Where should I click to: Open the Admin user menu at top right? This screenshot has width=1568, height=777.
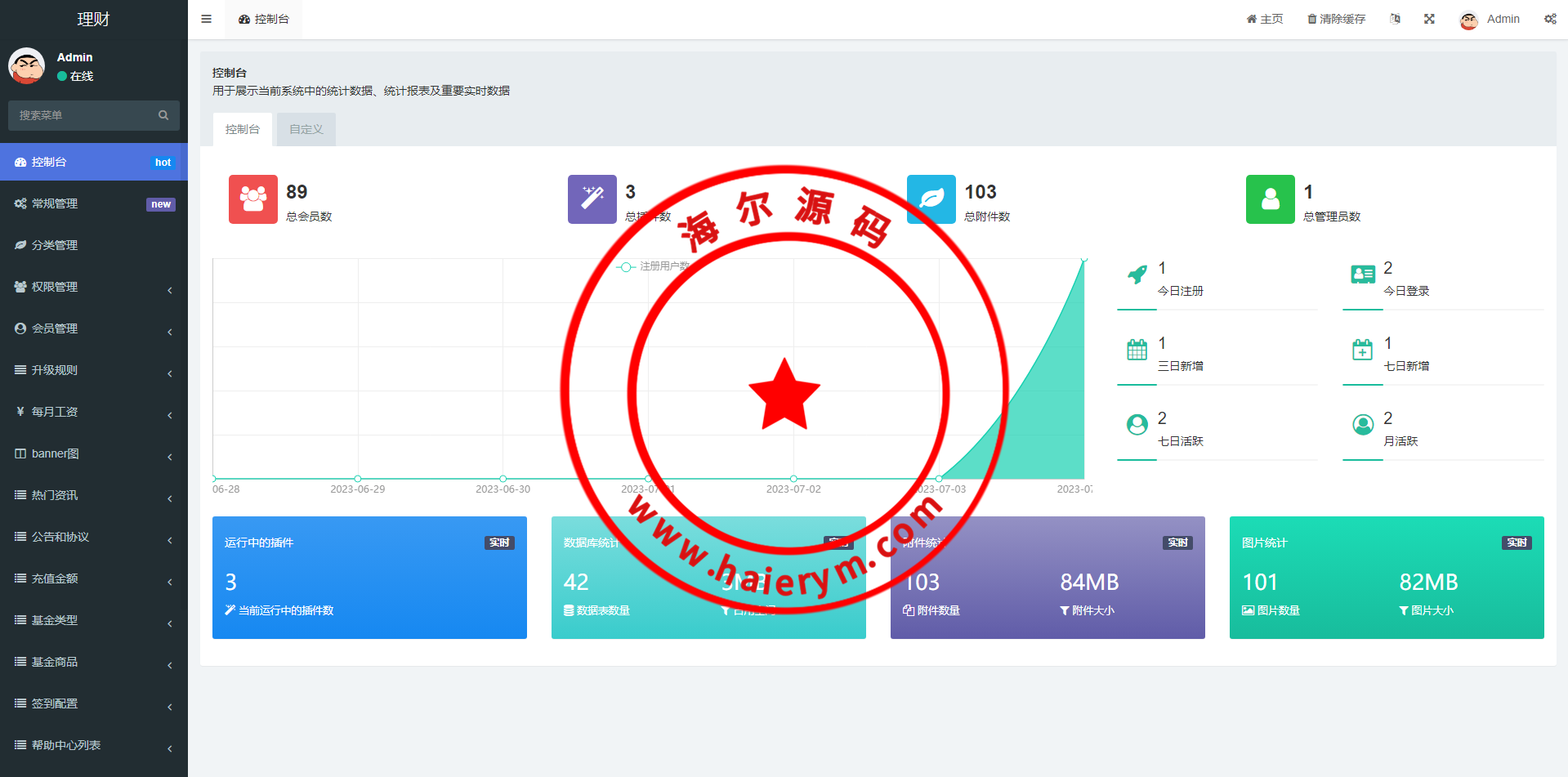click(1490, 19)
